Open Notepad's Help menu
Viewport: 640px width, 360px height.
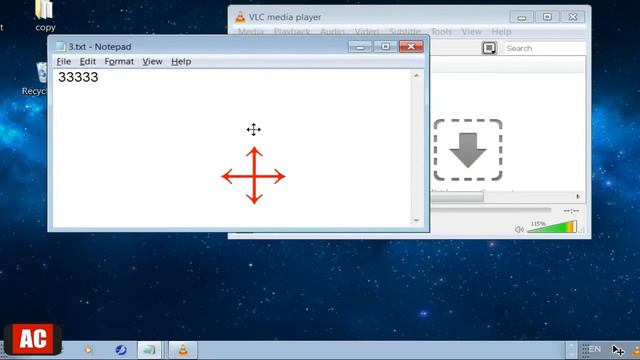(x=181, y=62)
